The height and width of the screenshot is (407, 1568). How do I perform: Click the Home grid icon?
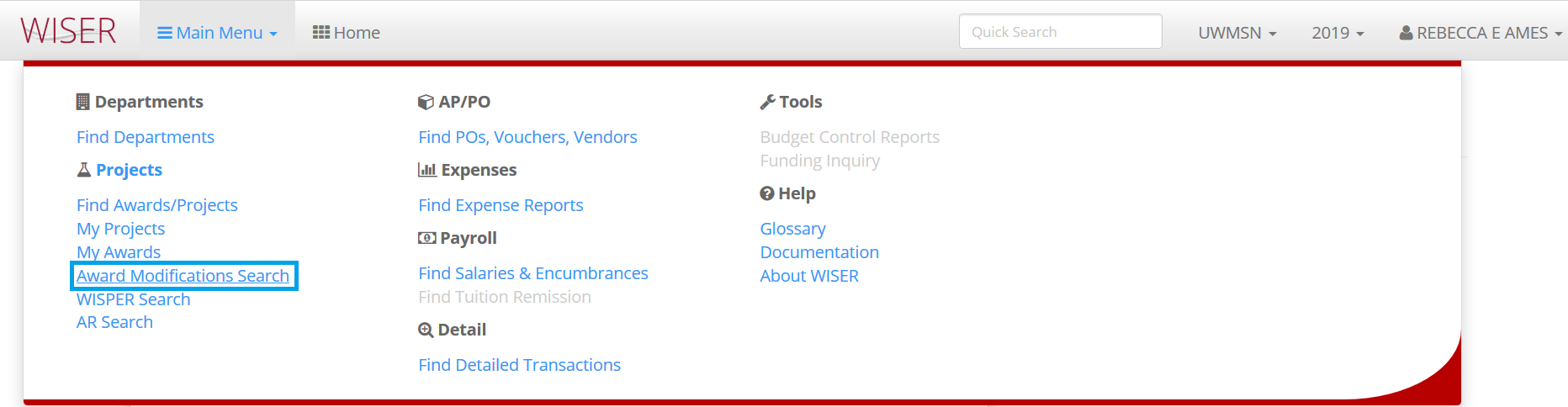tap(320, 32)
